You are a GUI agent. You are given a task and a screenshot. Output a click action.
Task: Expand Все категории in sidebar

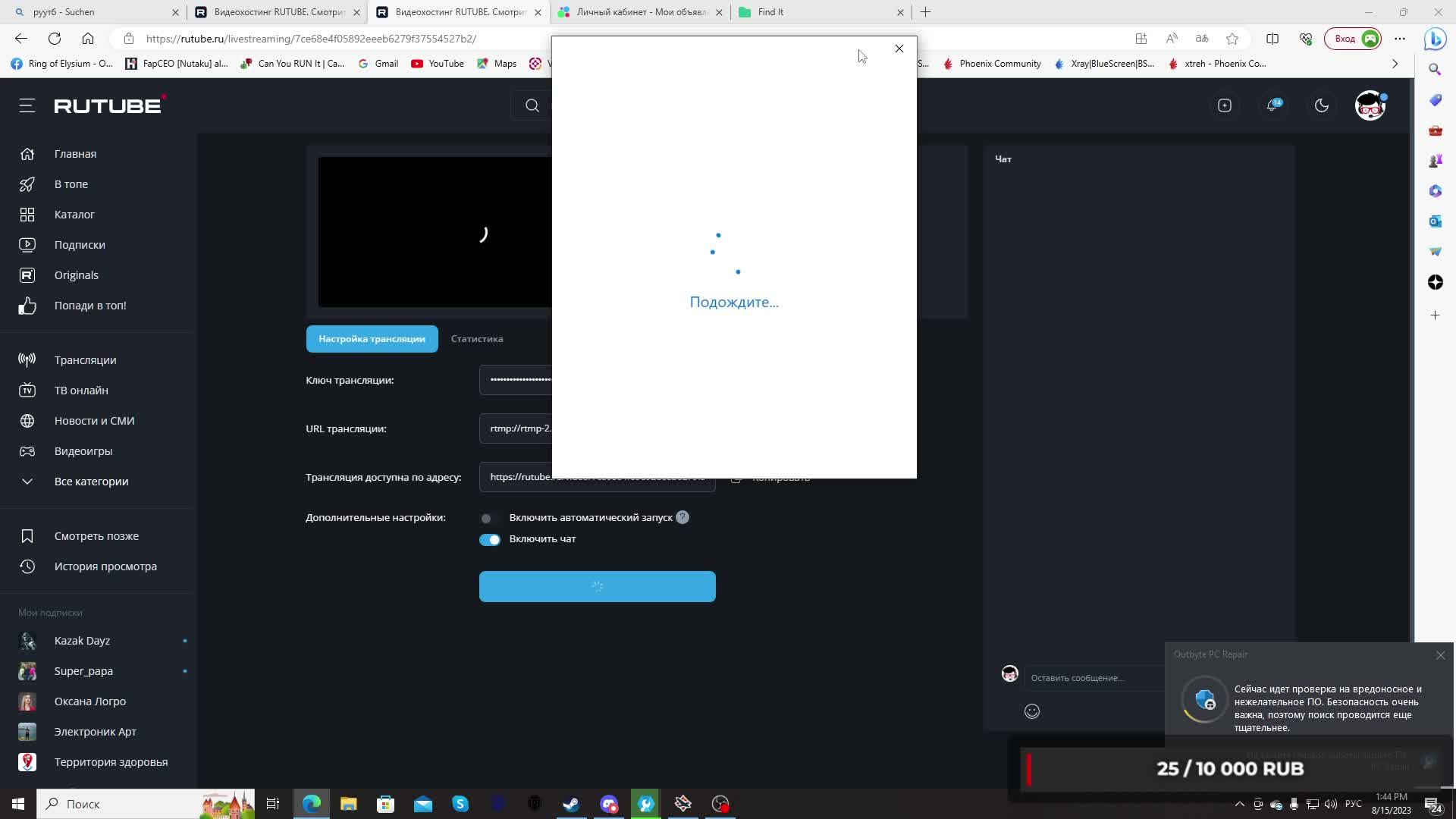[x=91, y=482]
